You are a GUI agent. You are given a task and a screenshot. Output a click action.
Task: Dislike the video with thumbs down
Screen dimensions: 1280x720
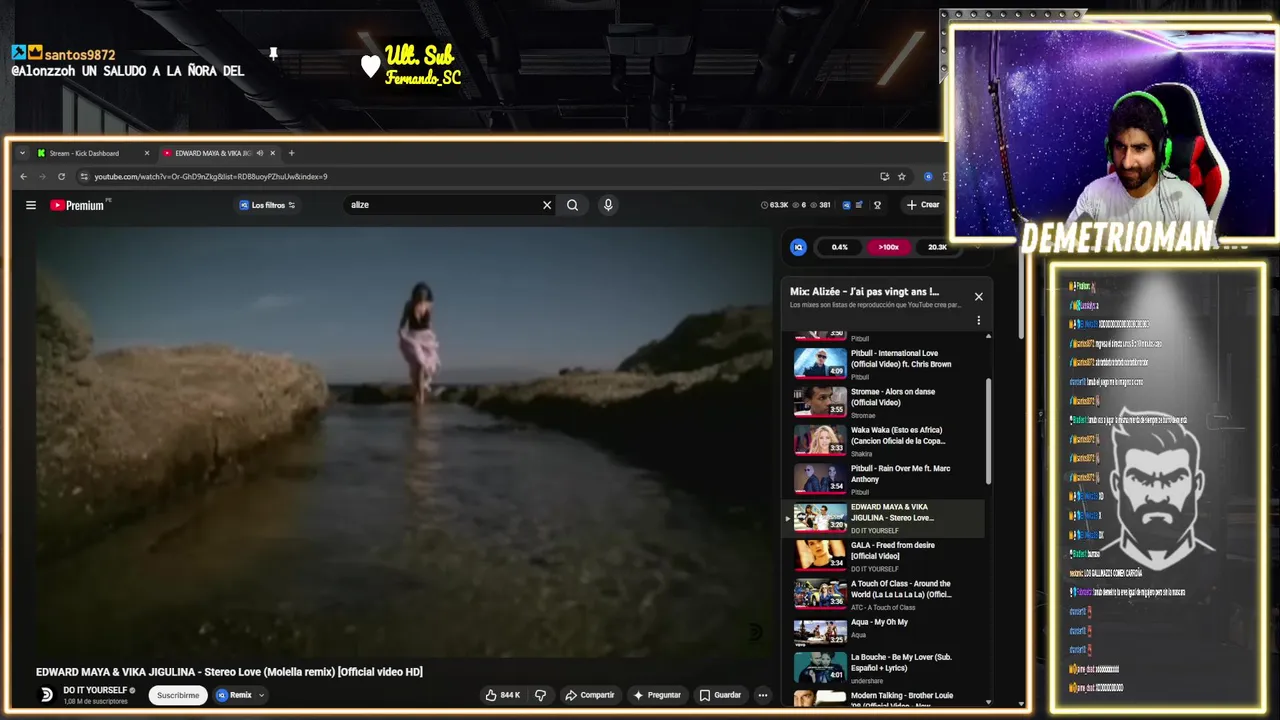click(x=540, y=695)
